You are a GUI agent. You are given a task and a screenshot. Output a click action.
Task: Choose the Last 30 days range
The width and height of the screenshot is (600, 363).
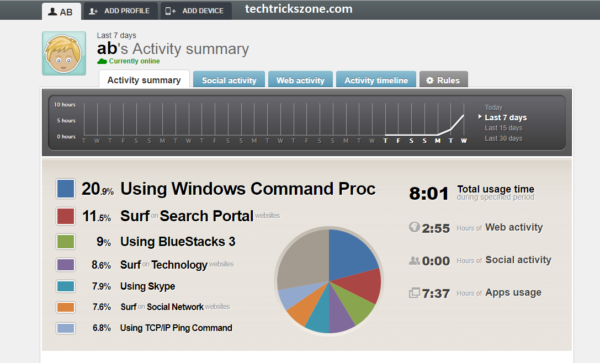click(x=503, y=138)
